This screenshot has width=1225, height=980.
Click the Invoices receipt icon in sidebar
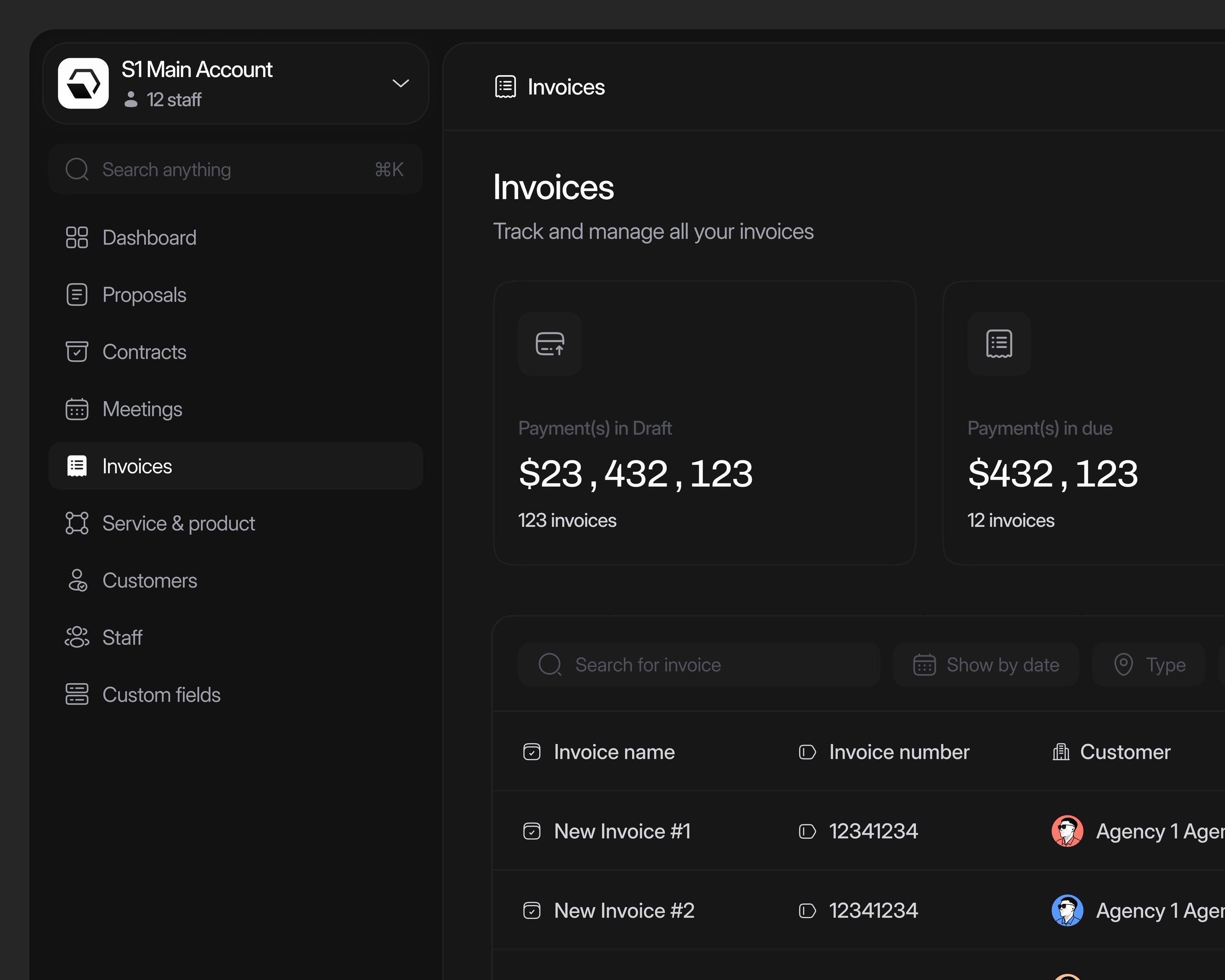click(x=77, y=466)
